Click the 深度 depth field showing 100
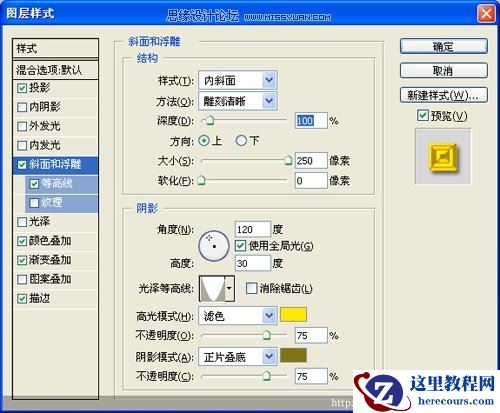The width and height of the screenshot is (500, 413). (311, 120)
